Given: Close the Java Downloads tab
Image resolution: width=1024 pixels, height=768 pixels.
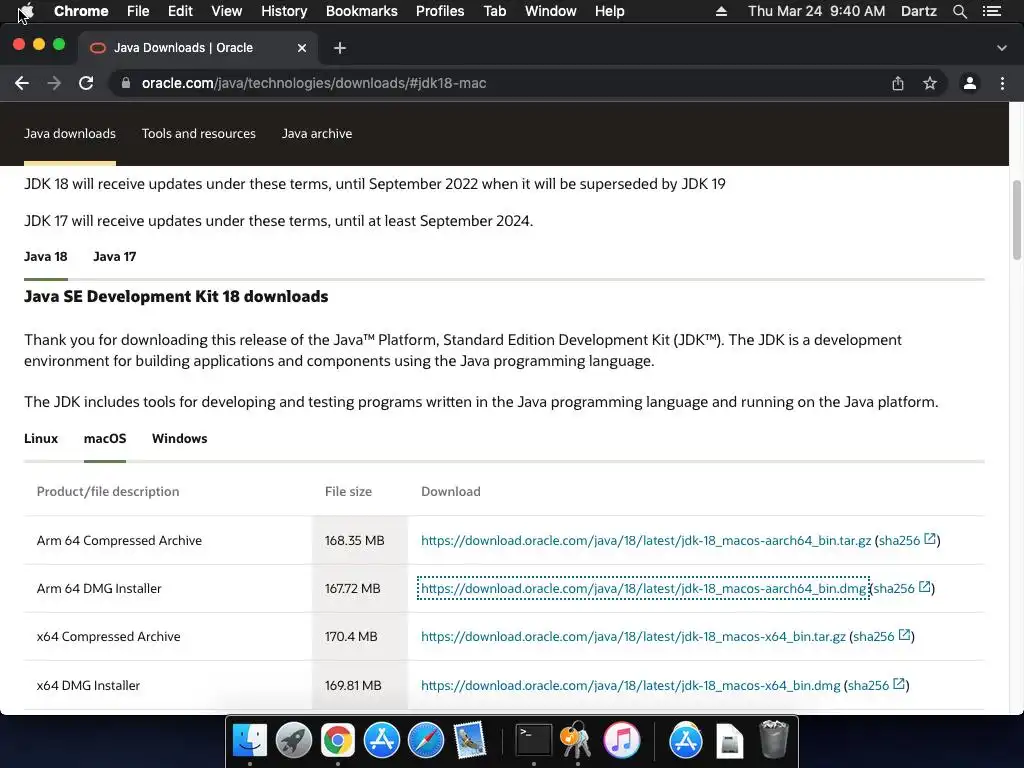Looking at the screenshot, I should [302, 48].
